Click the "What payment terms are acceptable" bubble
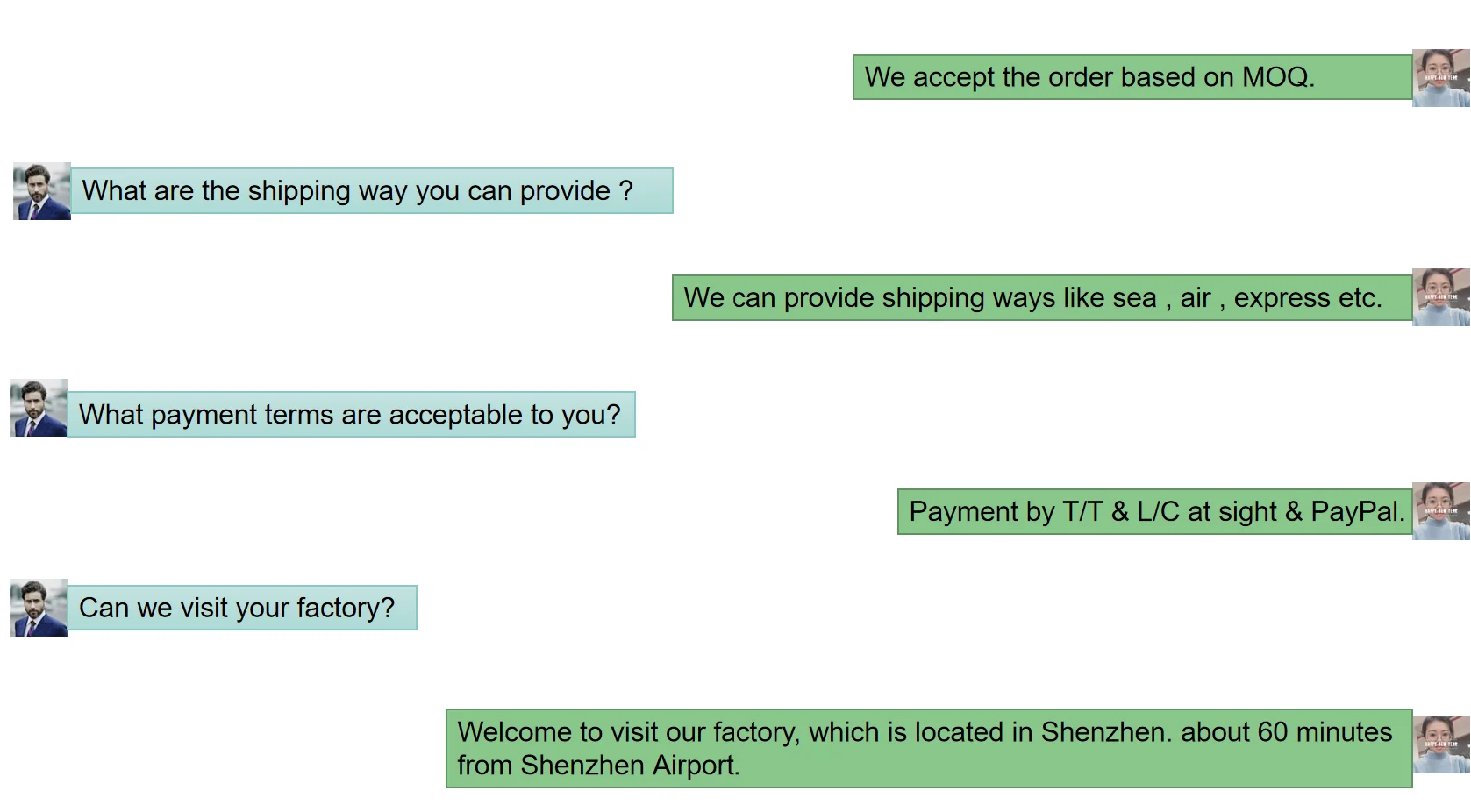Image resolution: width=1471 pixels, height=812 pixels. point(351,415)
